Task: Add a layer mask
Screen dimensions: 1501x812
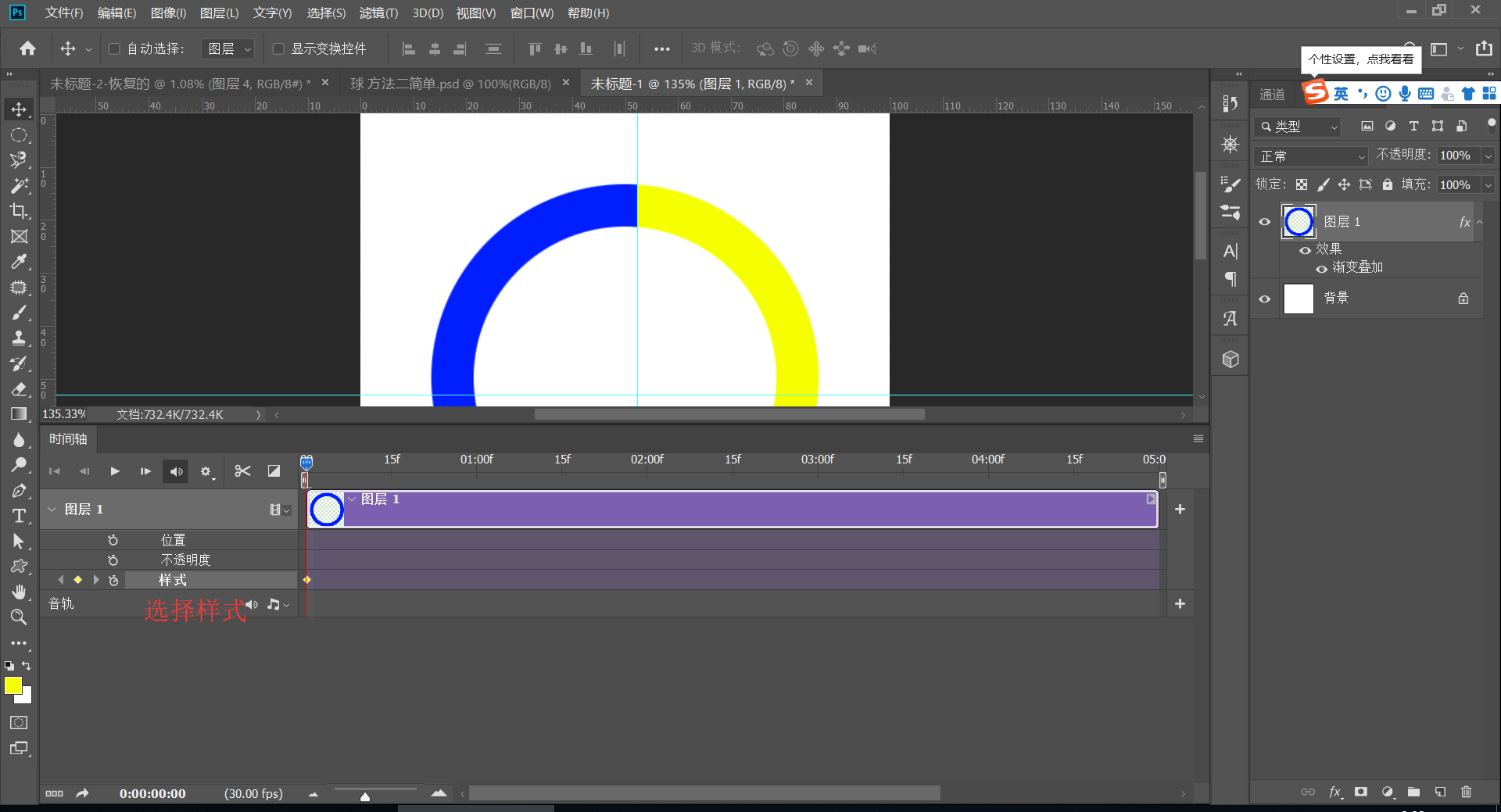Action: [x=1361, y=792]
